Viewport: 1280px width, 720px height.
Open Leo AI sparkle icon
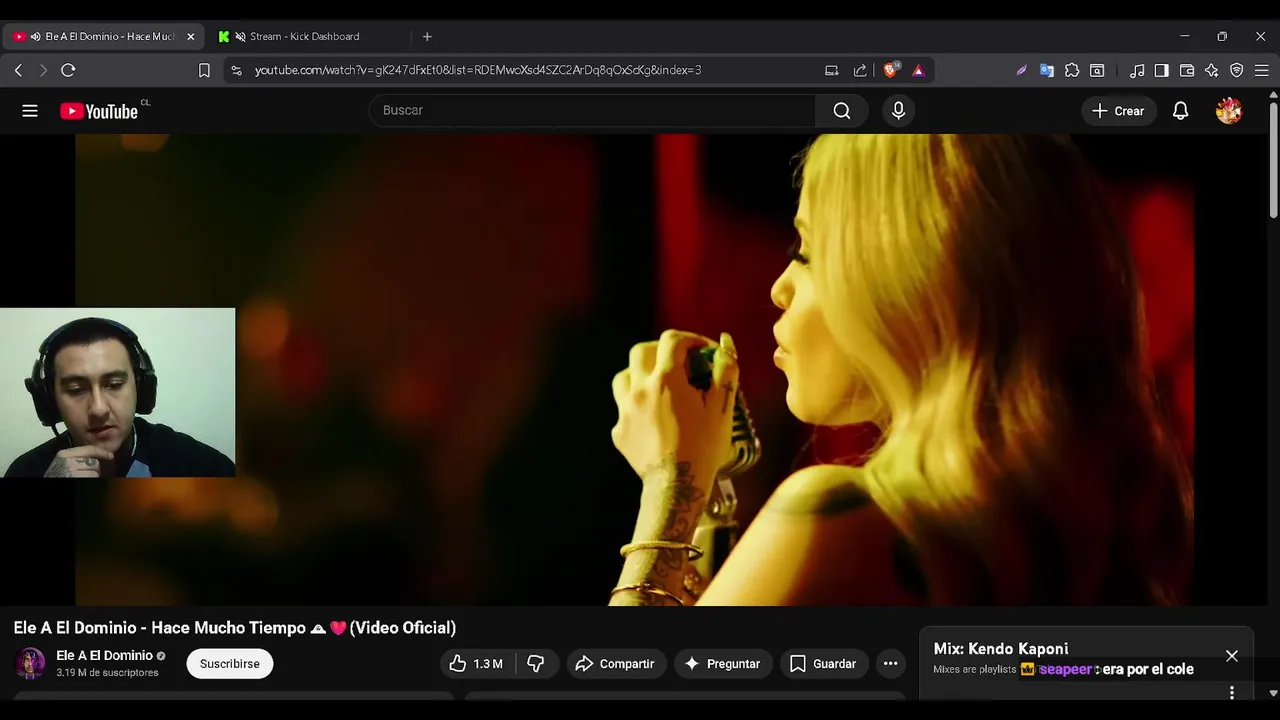click(1212, 70)
